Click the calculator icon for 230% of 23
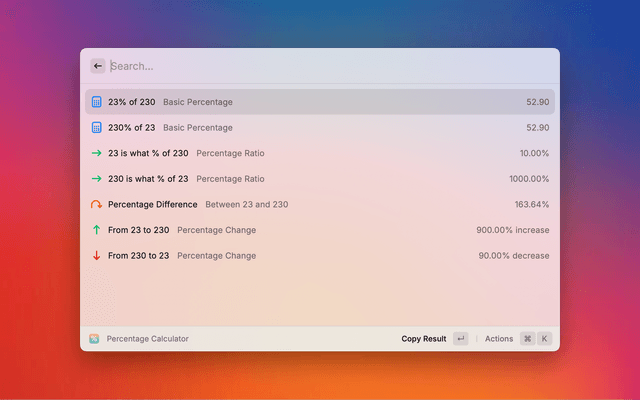 pos(97,128)
